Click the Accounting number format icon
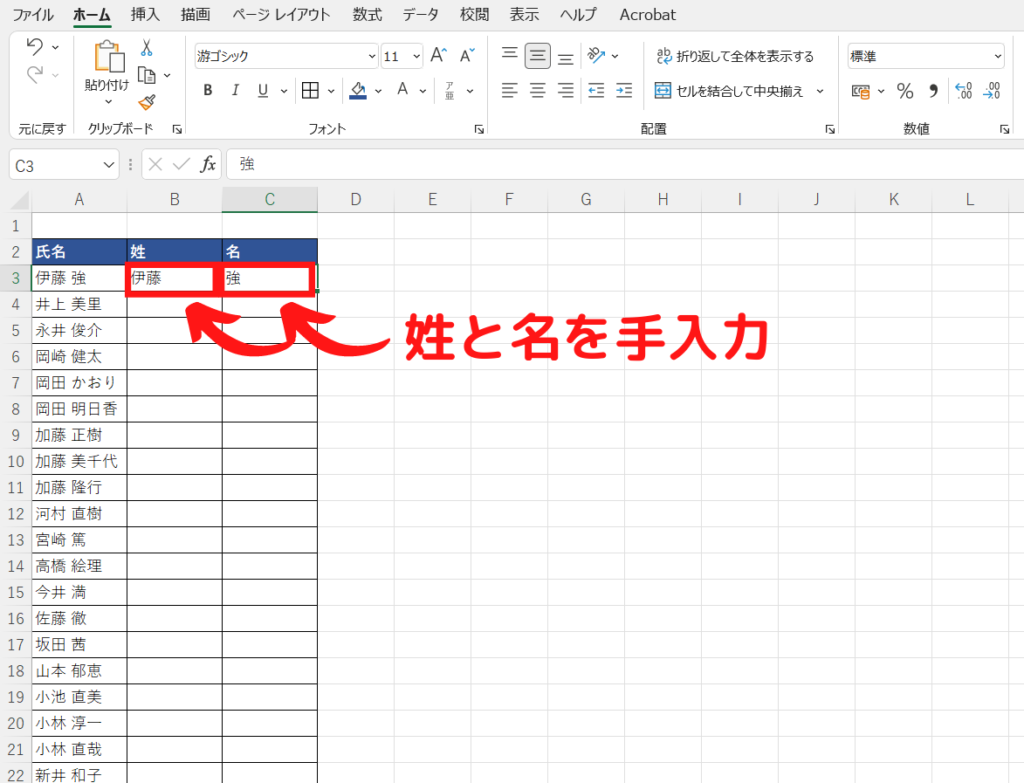 click(x=861, y=91)
